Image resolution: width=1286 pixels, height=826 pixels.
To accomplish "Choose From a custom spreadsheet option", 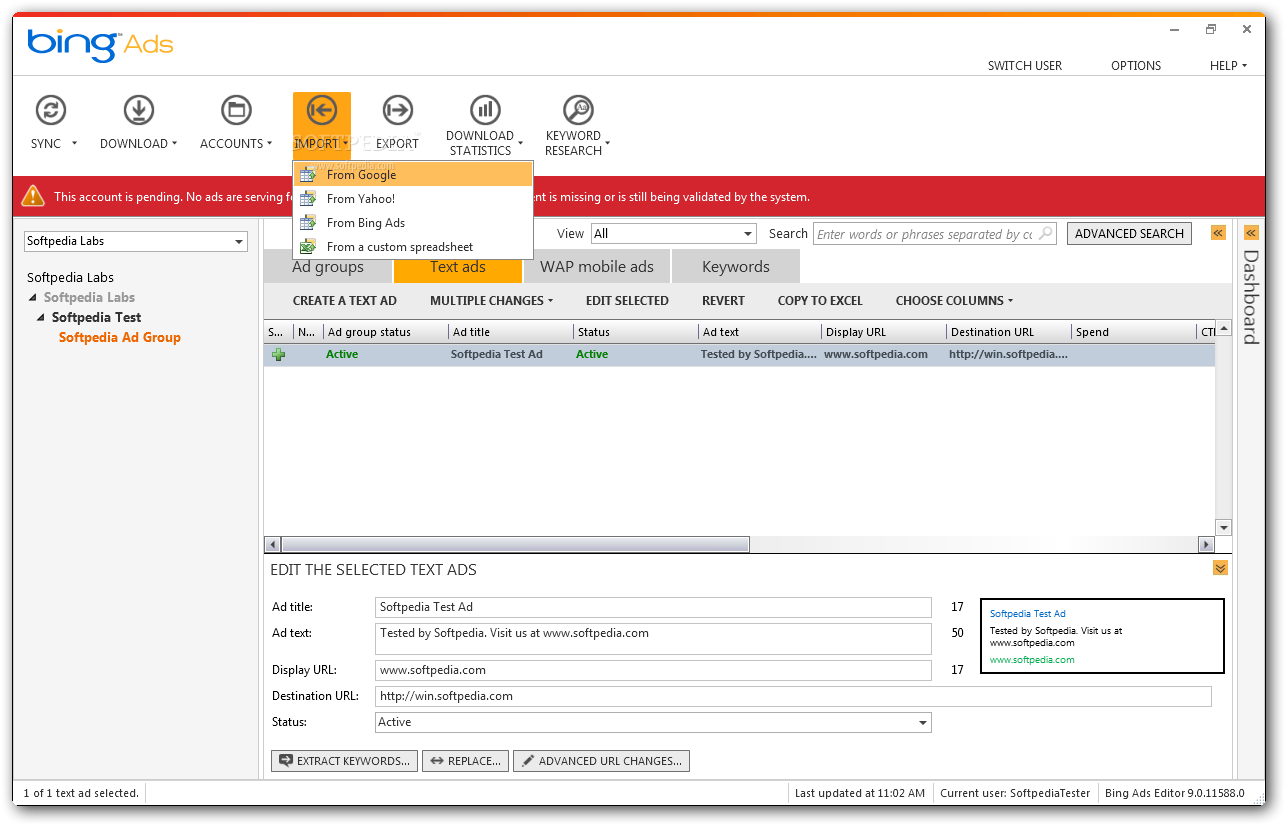I will point(413,246).
